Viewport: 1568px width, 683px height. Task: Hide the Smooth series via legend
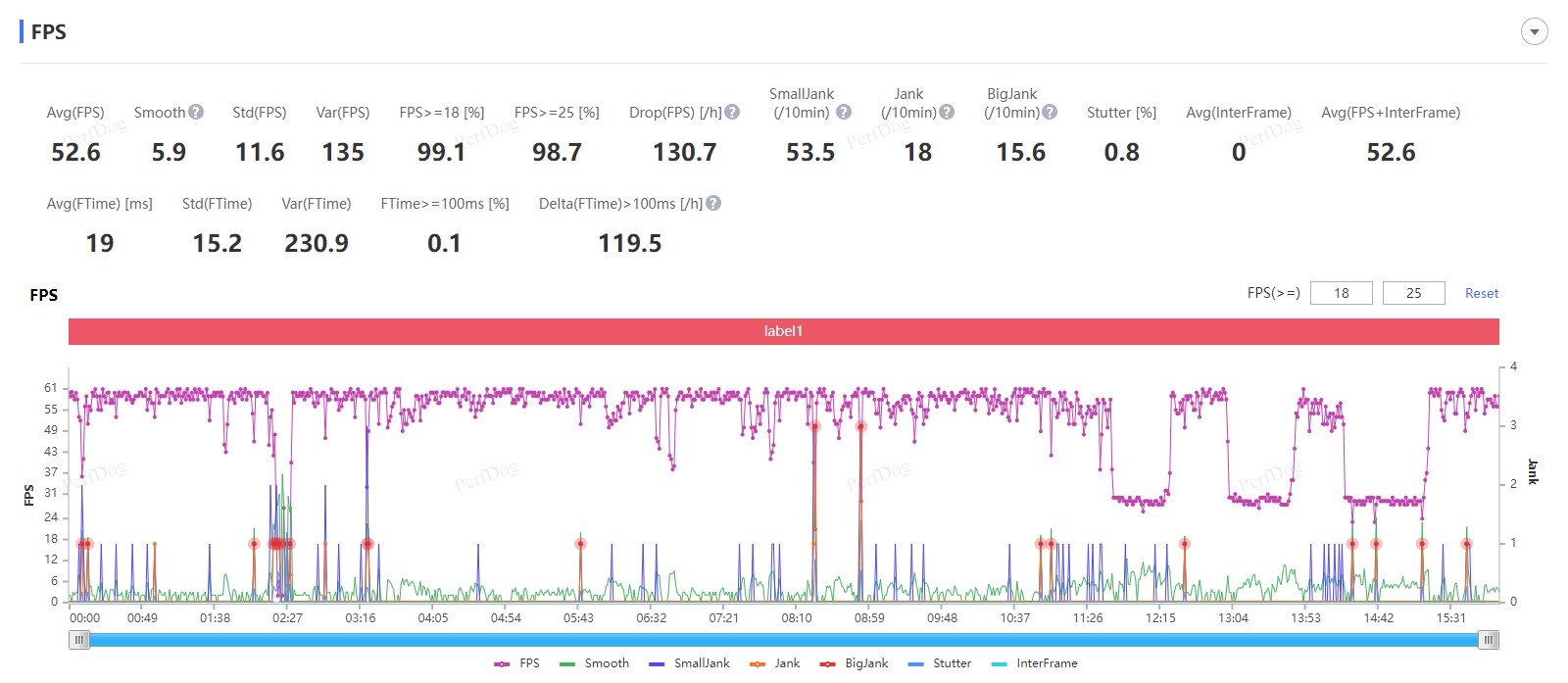click(594, 663)
